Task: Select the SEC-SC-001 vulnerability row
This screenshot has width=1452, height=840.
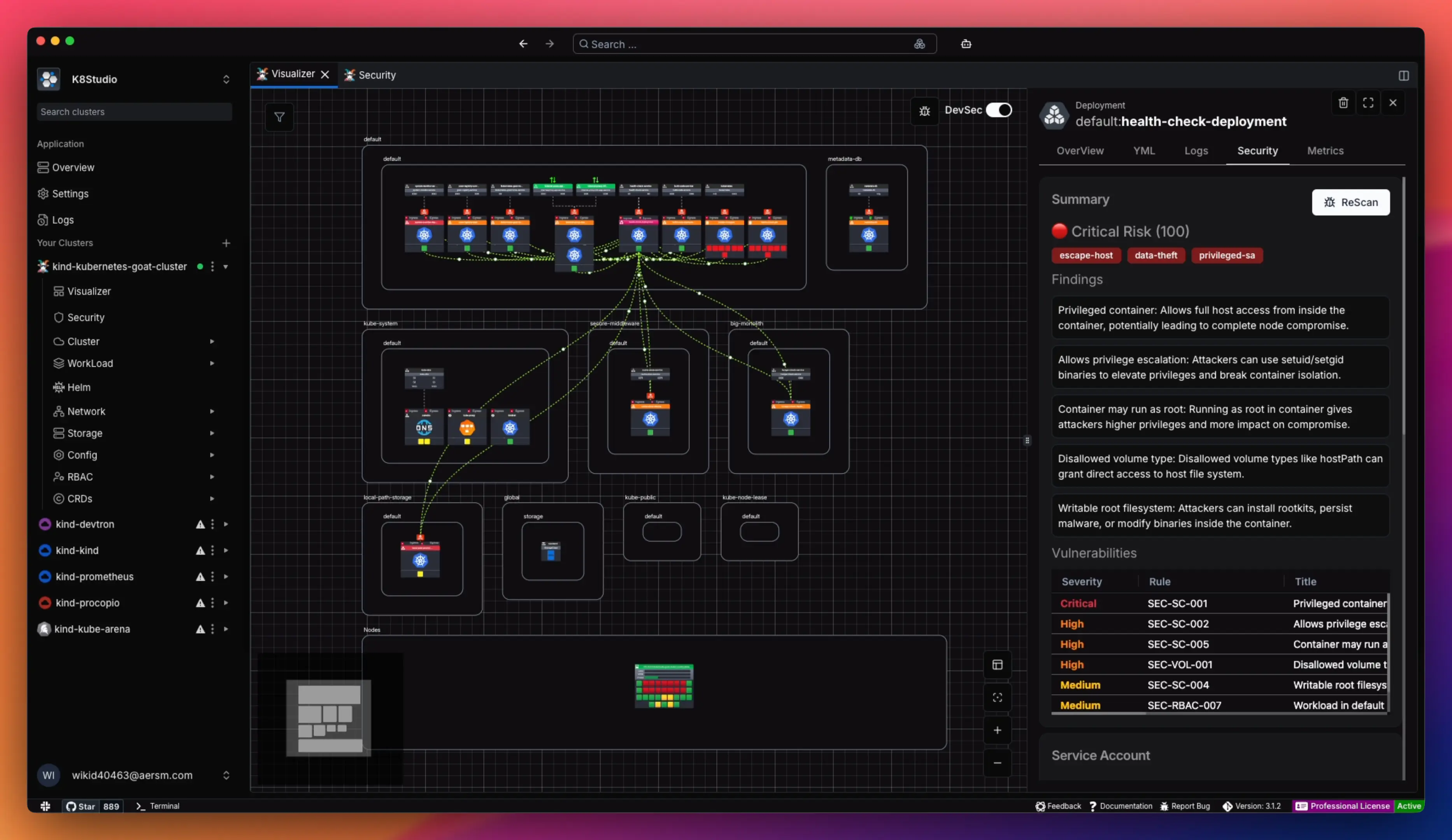Action: (x=1220, y=604)
